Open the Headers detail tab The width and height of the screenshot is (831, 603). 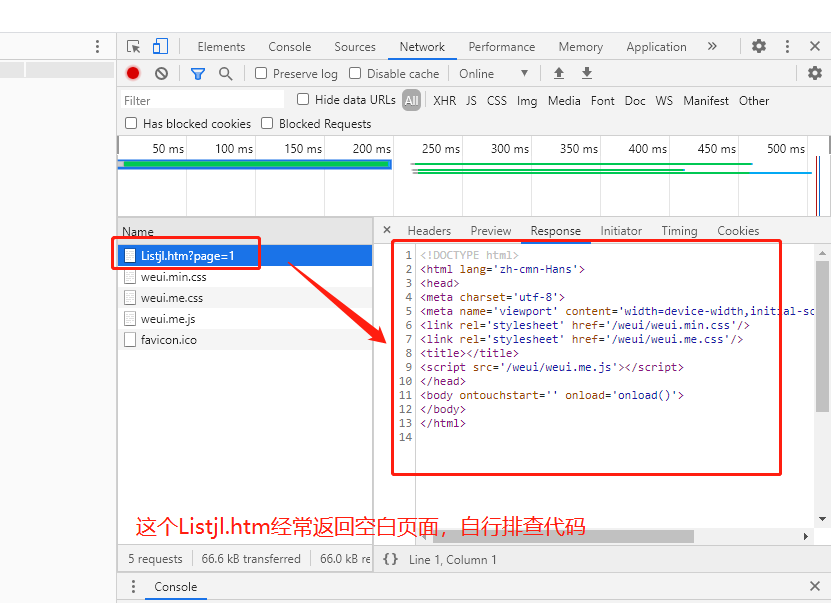pyautogui.click(x=429, y=231)
